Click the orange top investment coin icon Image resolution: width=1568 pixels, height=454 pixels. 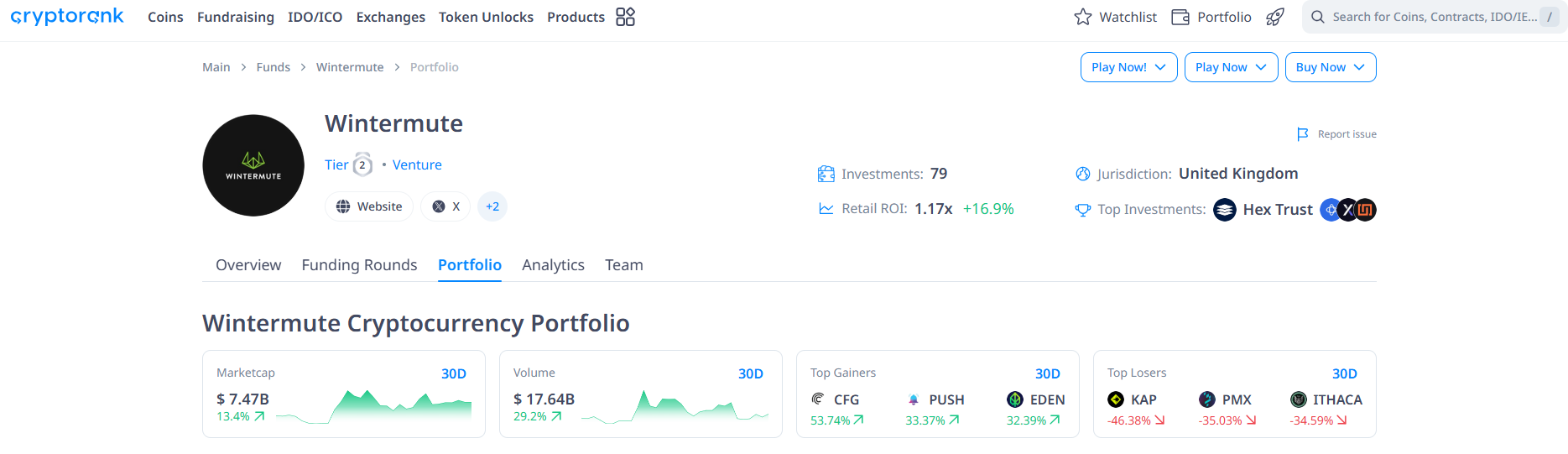(x=1366, y=210)
